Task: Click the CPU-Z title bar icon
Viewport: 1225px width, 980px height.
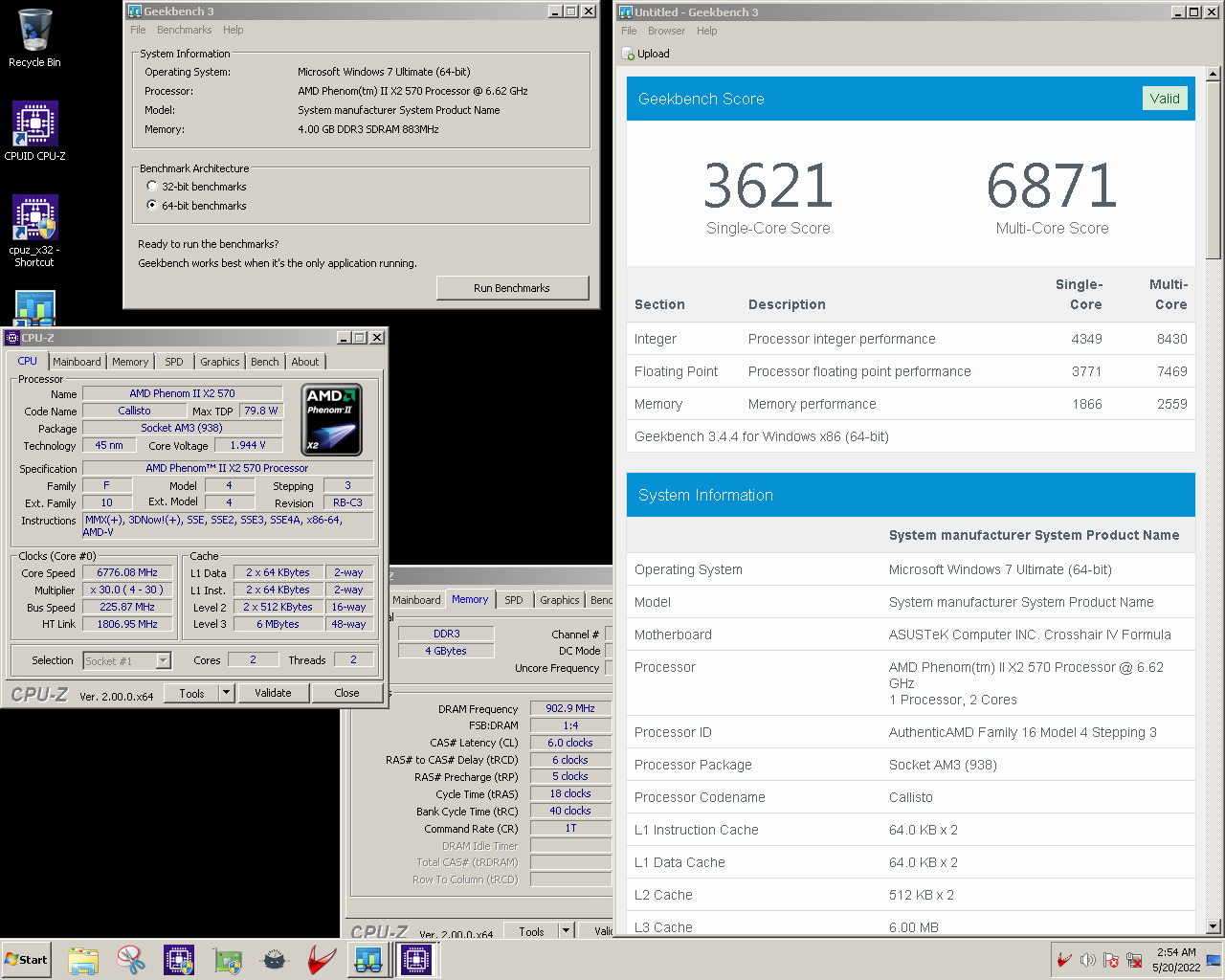Action: [12, 338]
